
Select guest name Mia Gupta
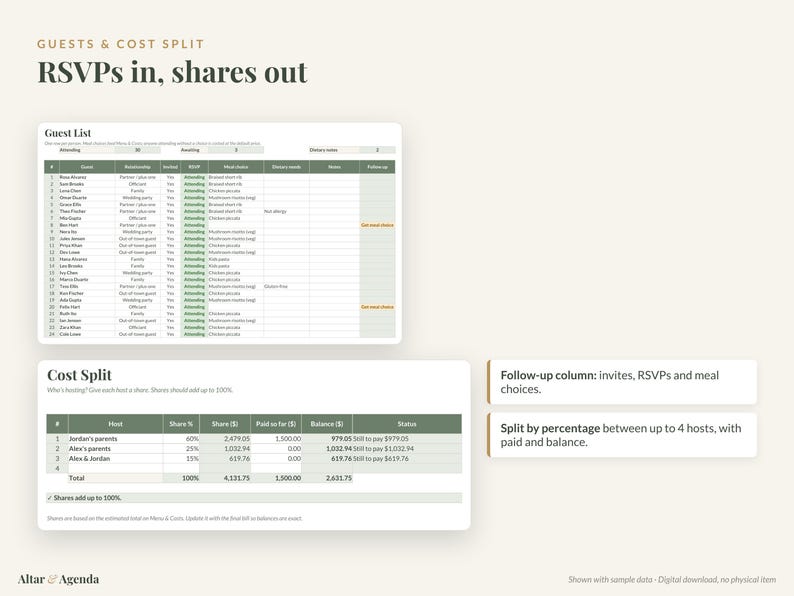(x=70, y=218)
